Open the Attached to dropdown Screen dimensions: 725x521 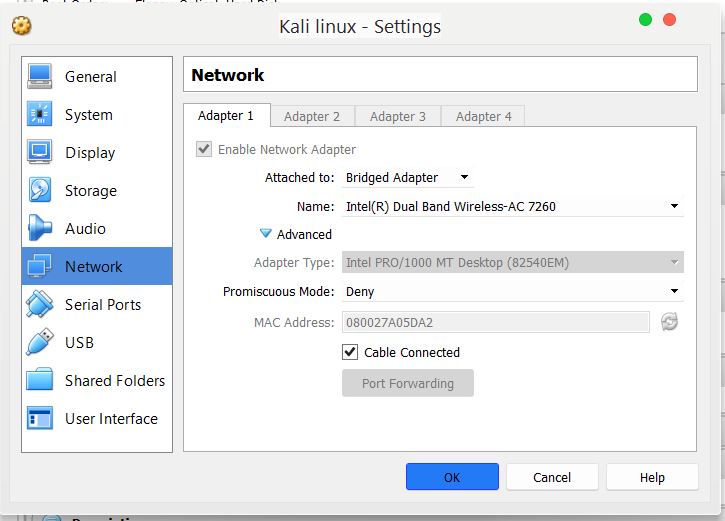408,178
